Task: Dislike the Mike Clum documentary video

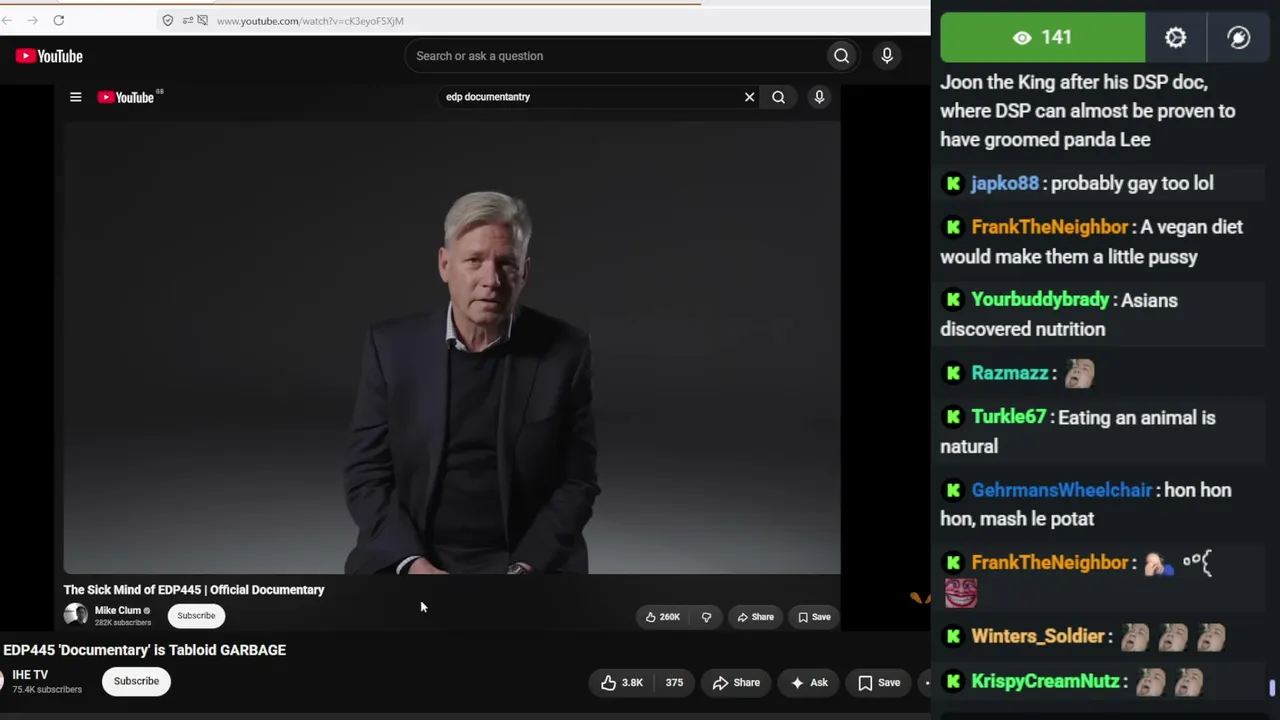Action: [x=706, y=617]
